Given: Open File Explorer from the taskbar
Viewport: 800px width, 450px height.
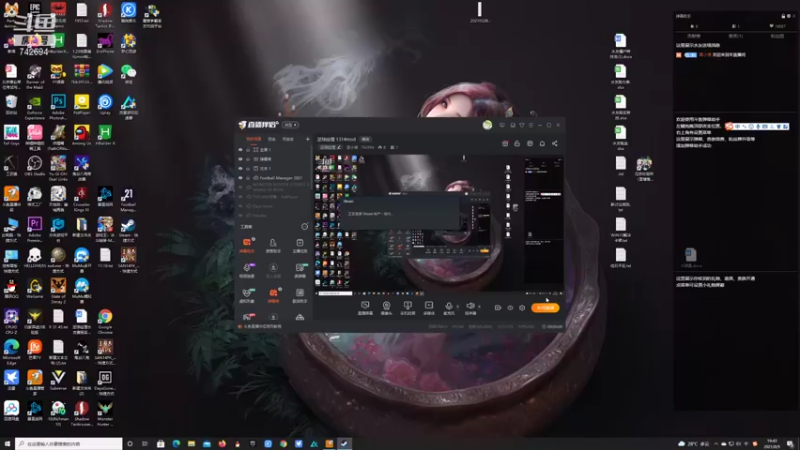Looking at the screenshot, I should [x=191, y=444].
